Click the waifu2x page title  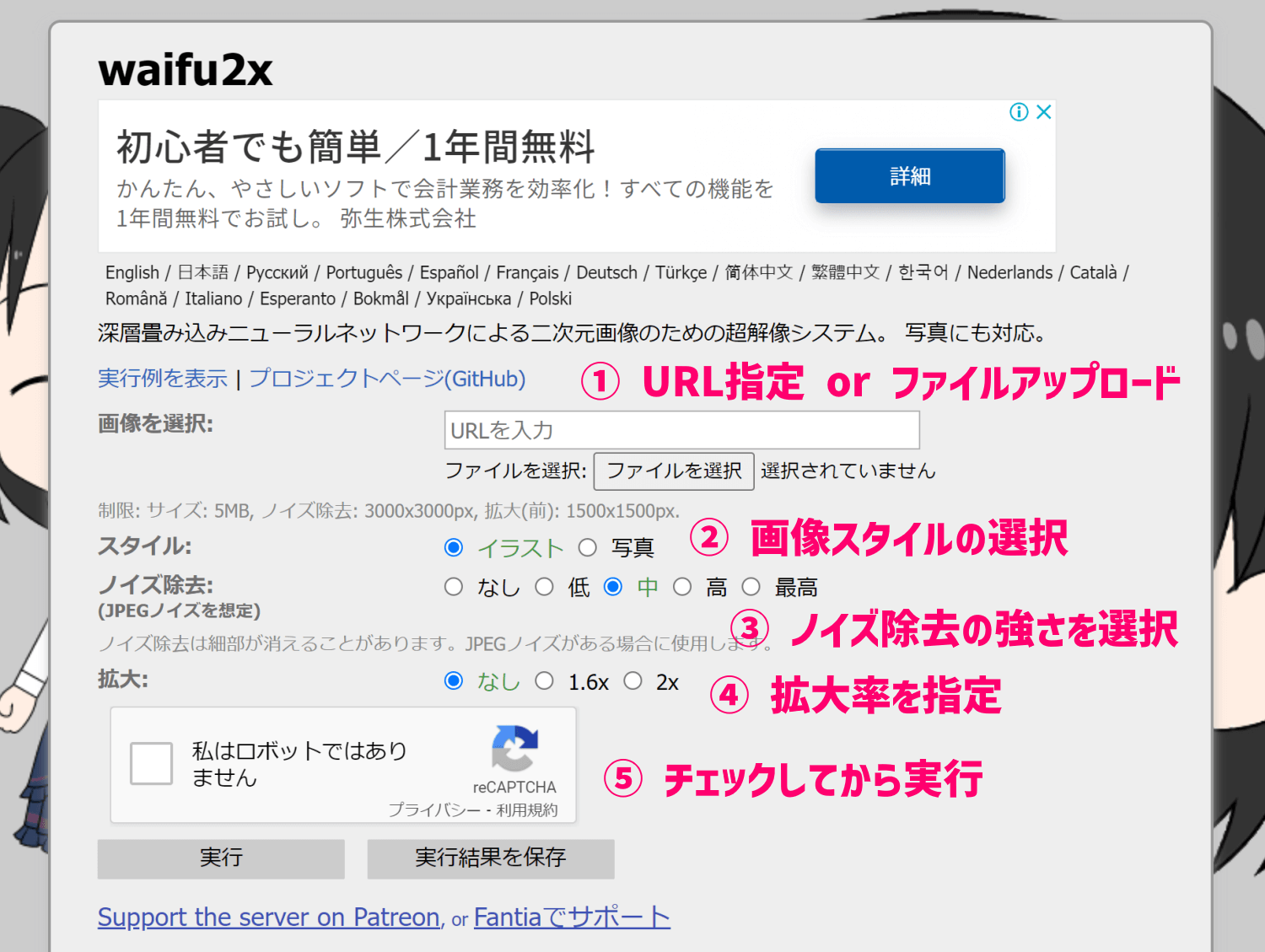pos(186,69)
